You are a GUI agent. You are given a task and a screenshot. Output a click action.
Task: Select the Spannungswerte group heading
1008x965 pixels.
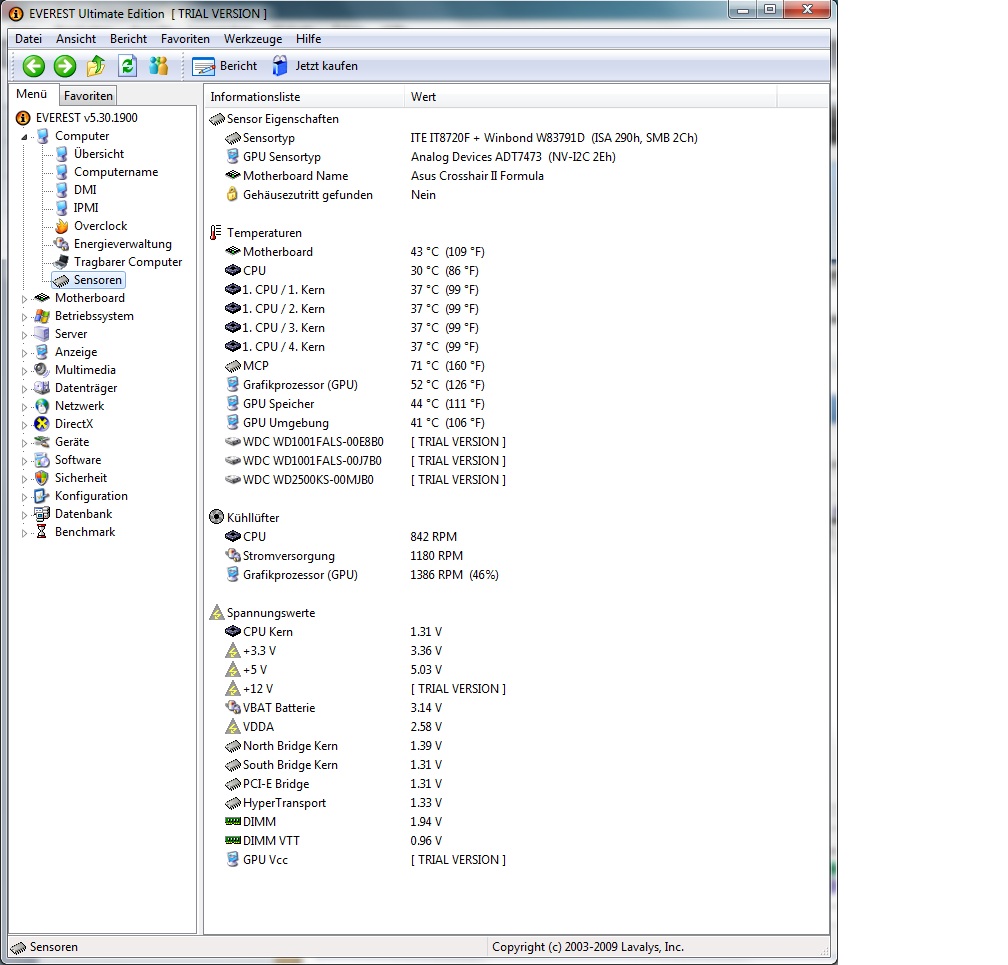(x=262, y=613)
